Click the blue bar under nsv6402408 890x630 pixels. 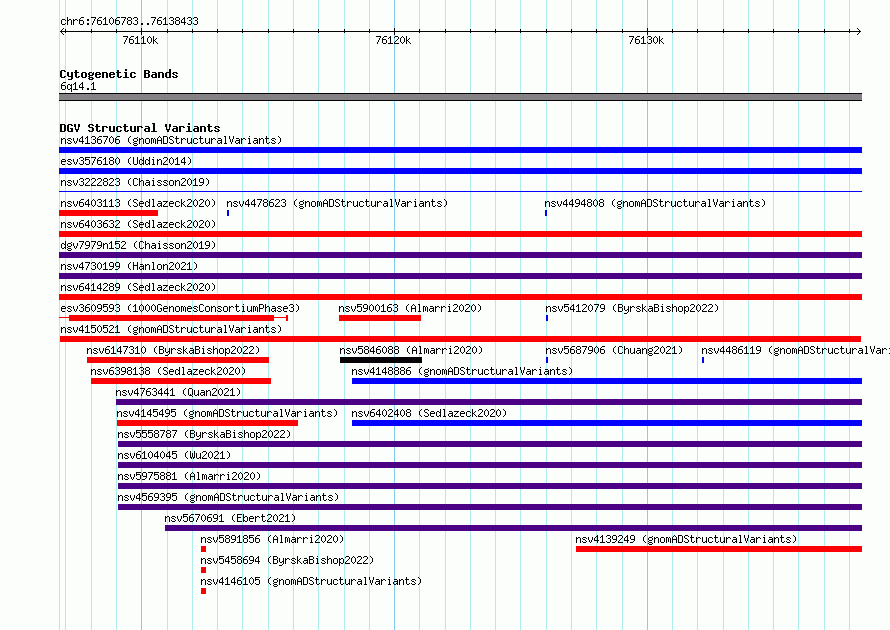(607, 423)
